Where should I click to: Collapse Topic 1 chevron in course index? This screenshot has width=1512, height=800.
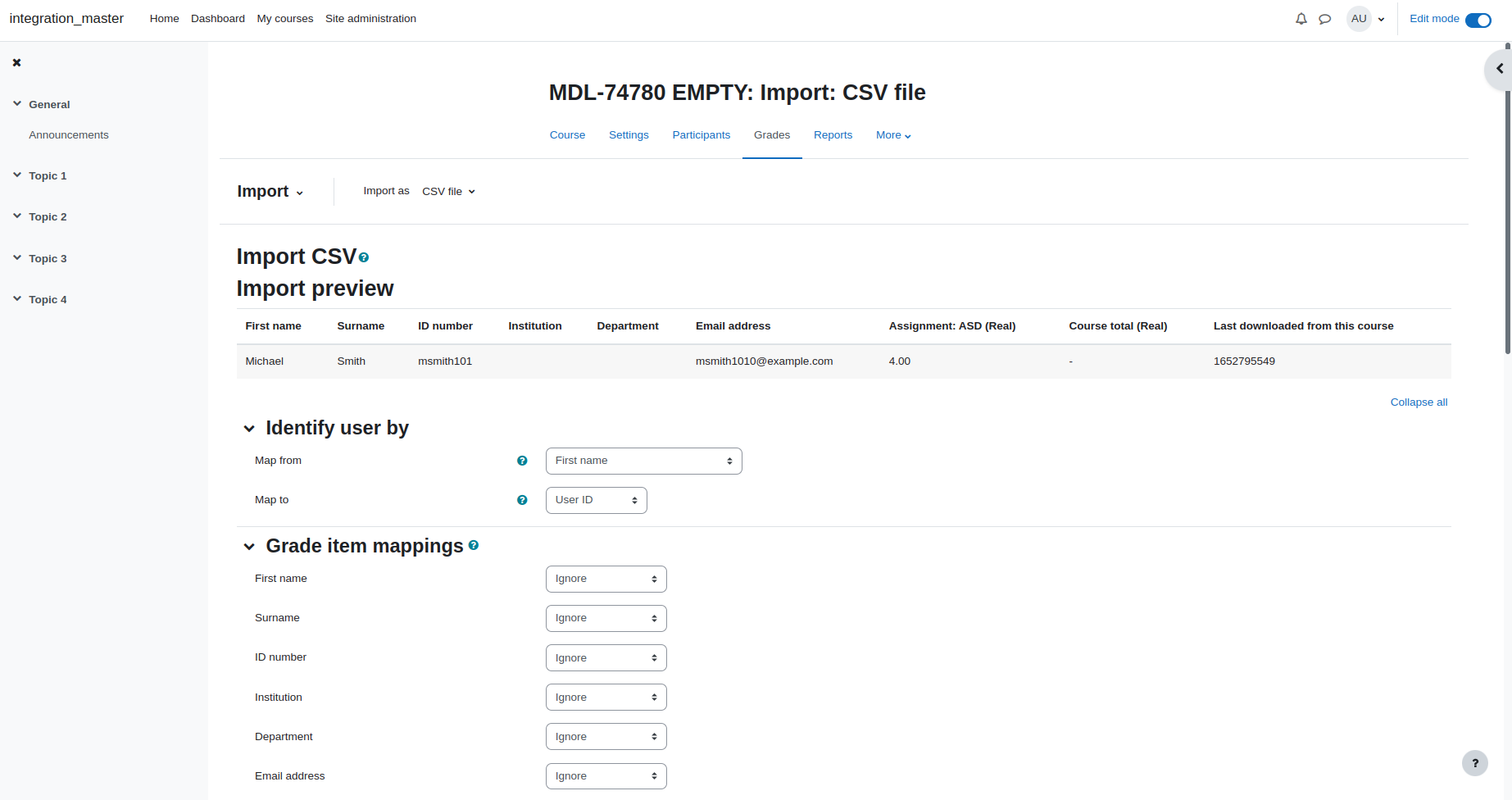[x=17, y=175]
